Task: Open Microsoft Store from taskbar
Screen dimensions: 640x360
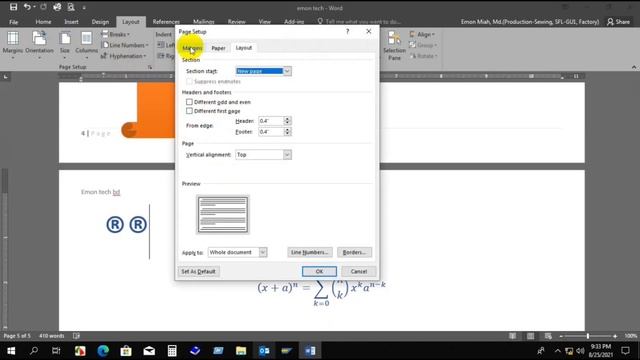Action: tap(126, 351)
